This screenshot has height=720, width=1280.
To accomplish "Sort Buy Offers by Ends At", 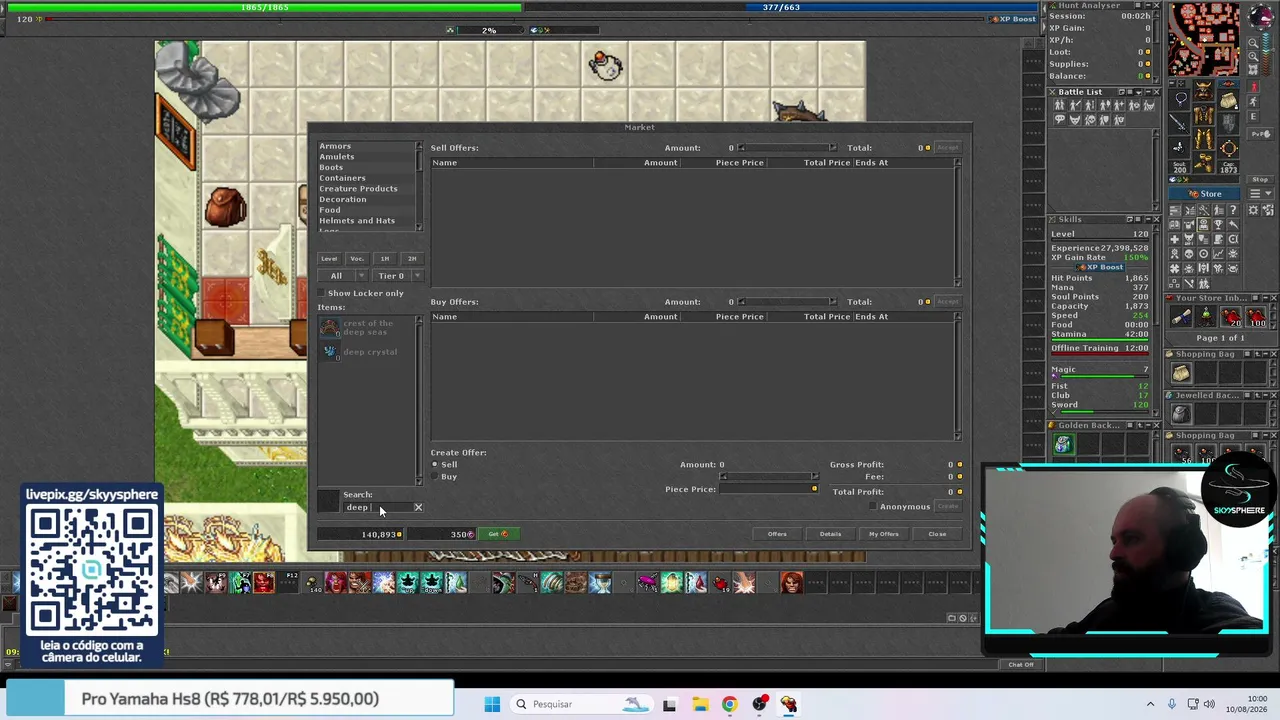I will [904, 317].
